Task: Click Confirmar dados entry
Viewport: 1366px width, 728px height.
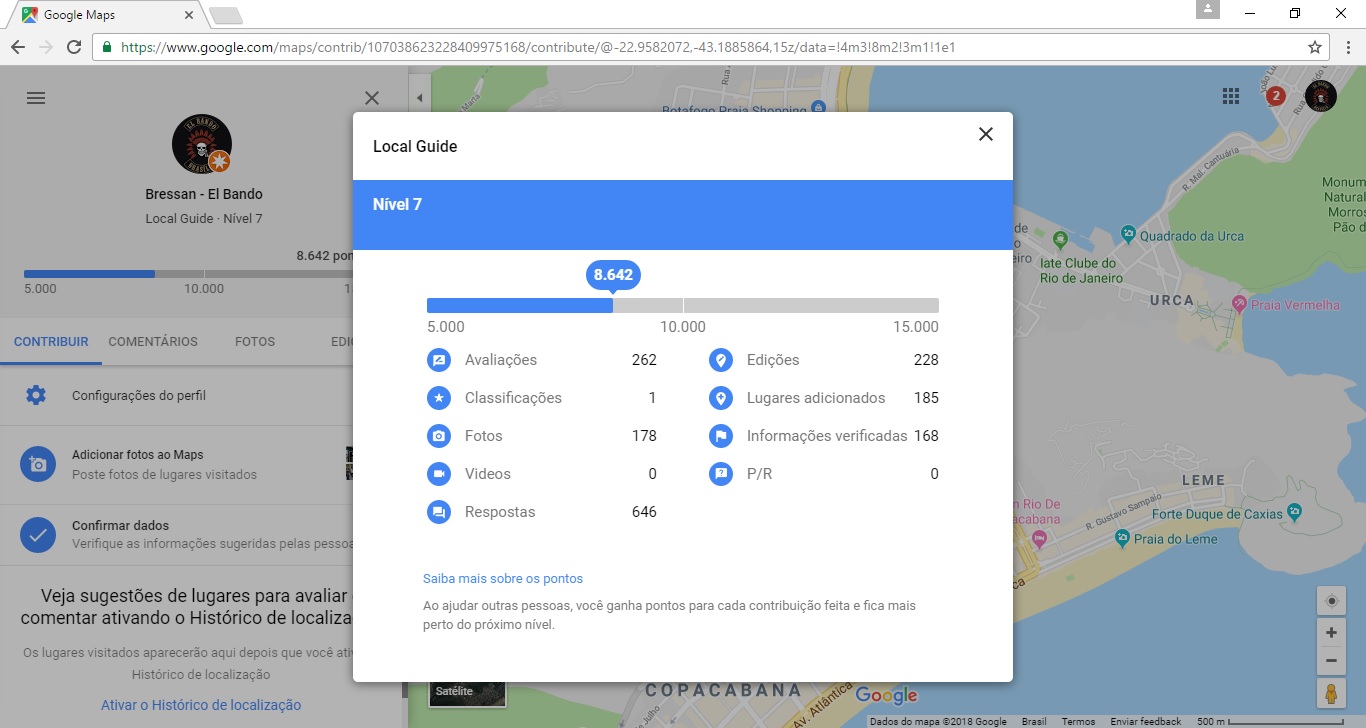Action: click(x=176, y=535)
